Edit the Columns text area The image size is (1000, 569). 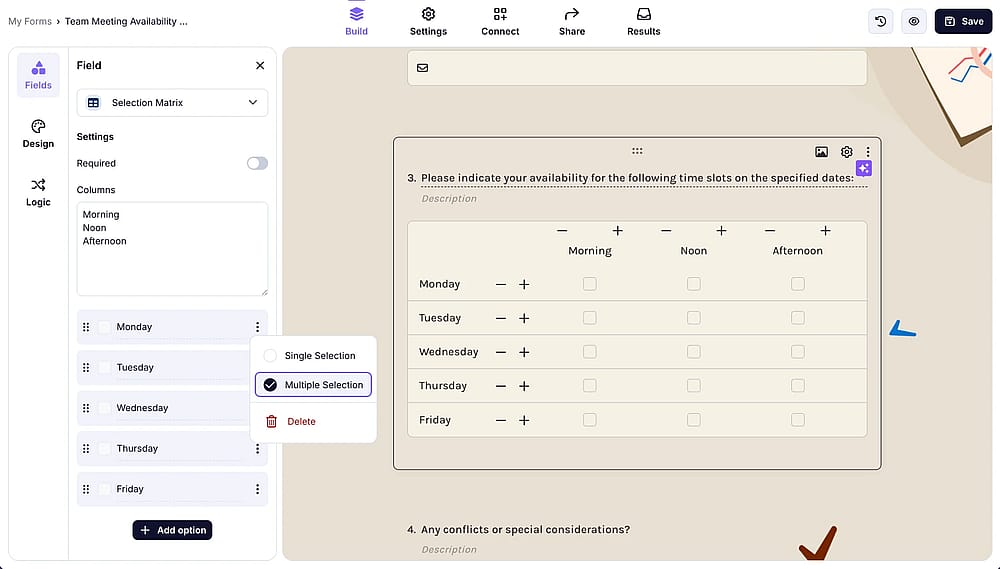click(172, 249)
